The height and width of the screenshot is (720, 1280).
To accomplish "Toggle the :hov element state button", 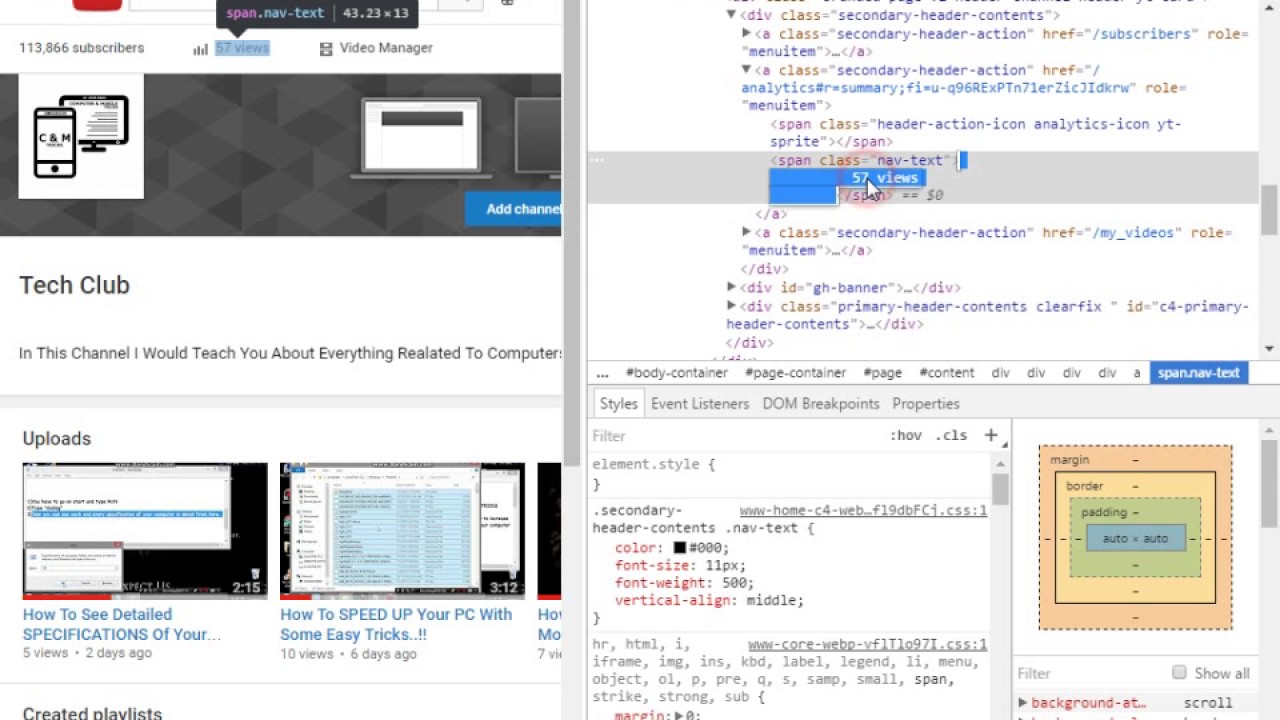I will click(906, 436).
